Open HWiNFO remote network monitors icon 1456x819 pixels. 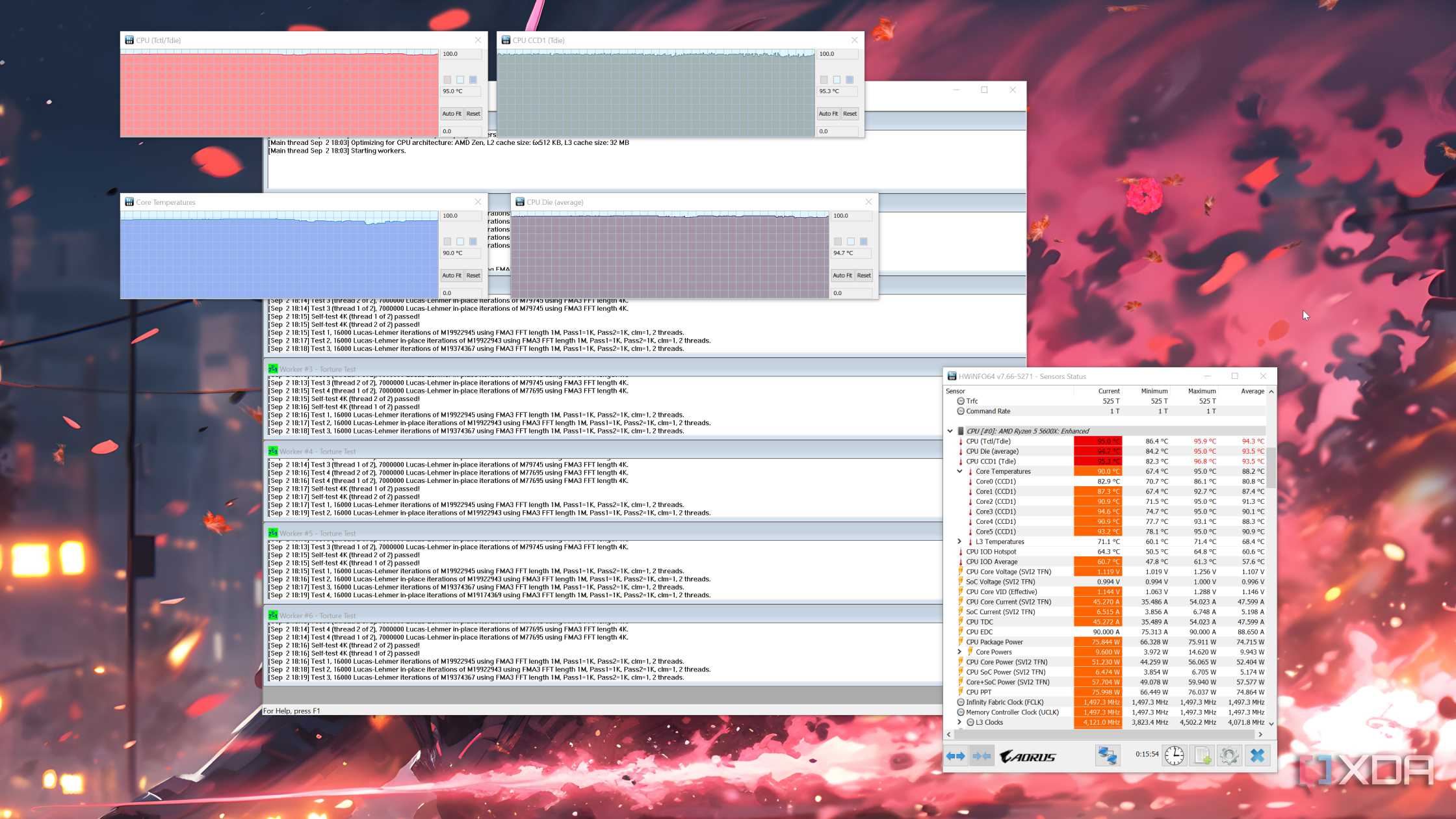[x=1107, y=755]
